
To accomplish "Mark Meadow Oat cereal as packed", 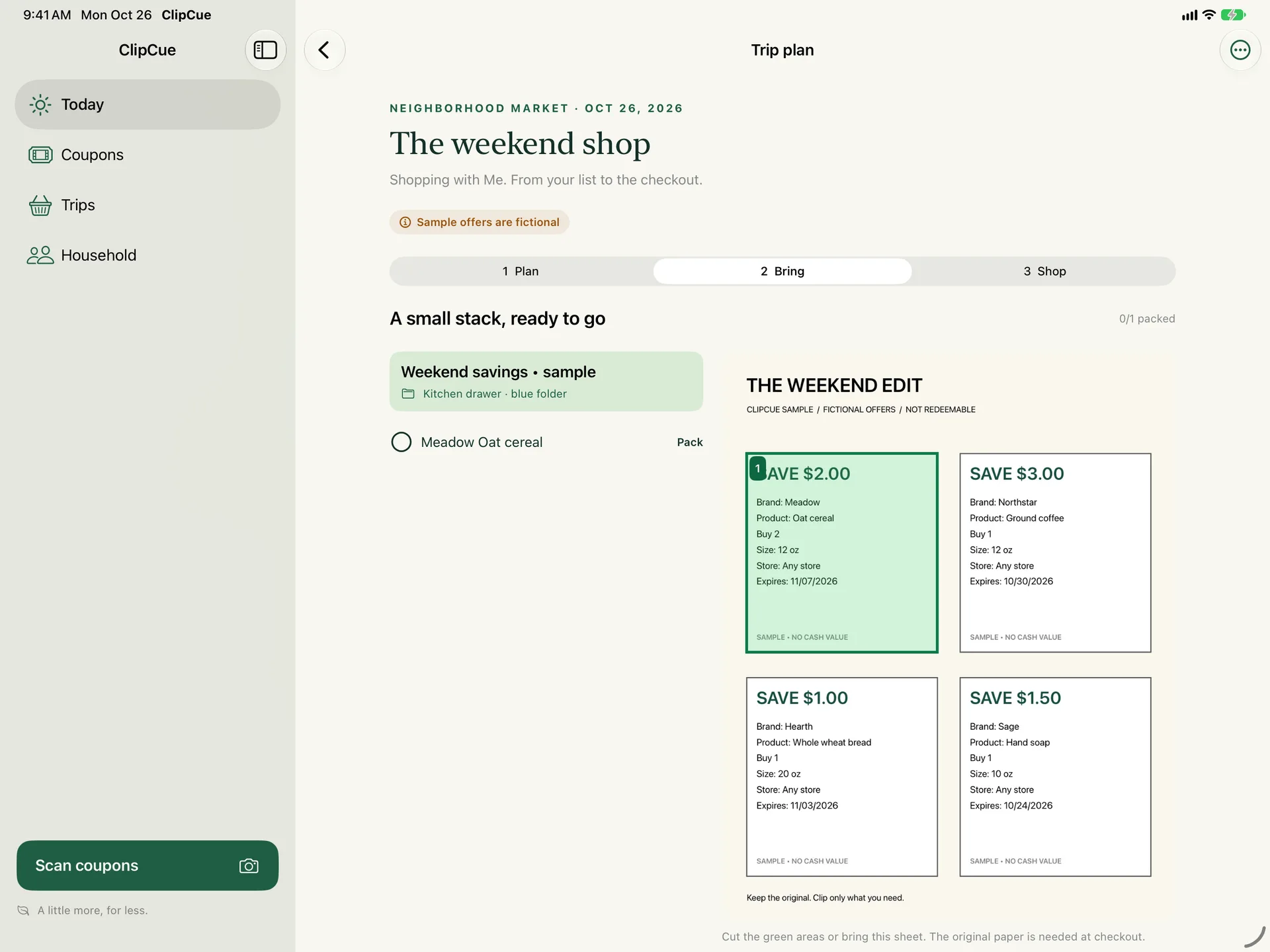I will tap(402, 442).
